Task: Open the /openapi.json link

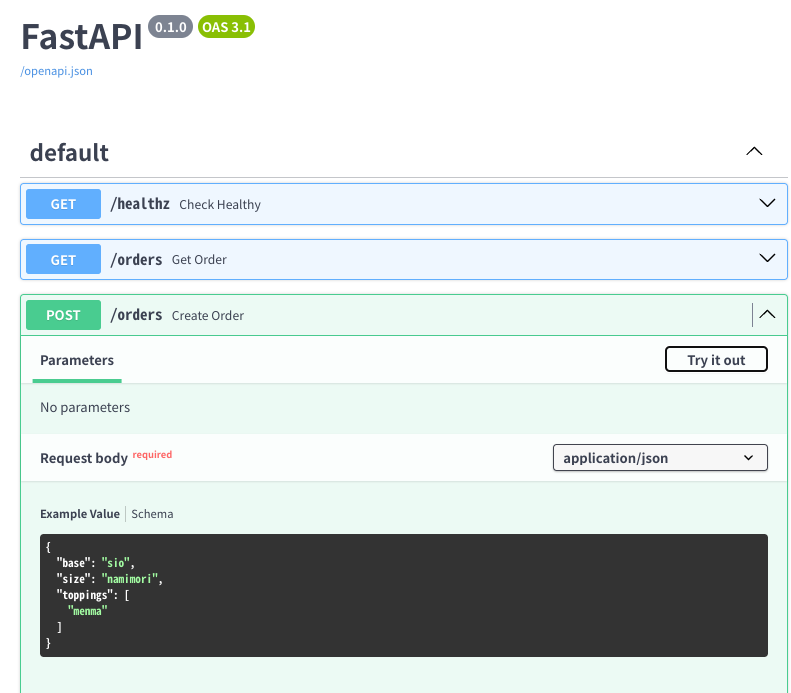Action: pos(56,71)
